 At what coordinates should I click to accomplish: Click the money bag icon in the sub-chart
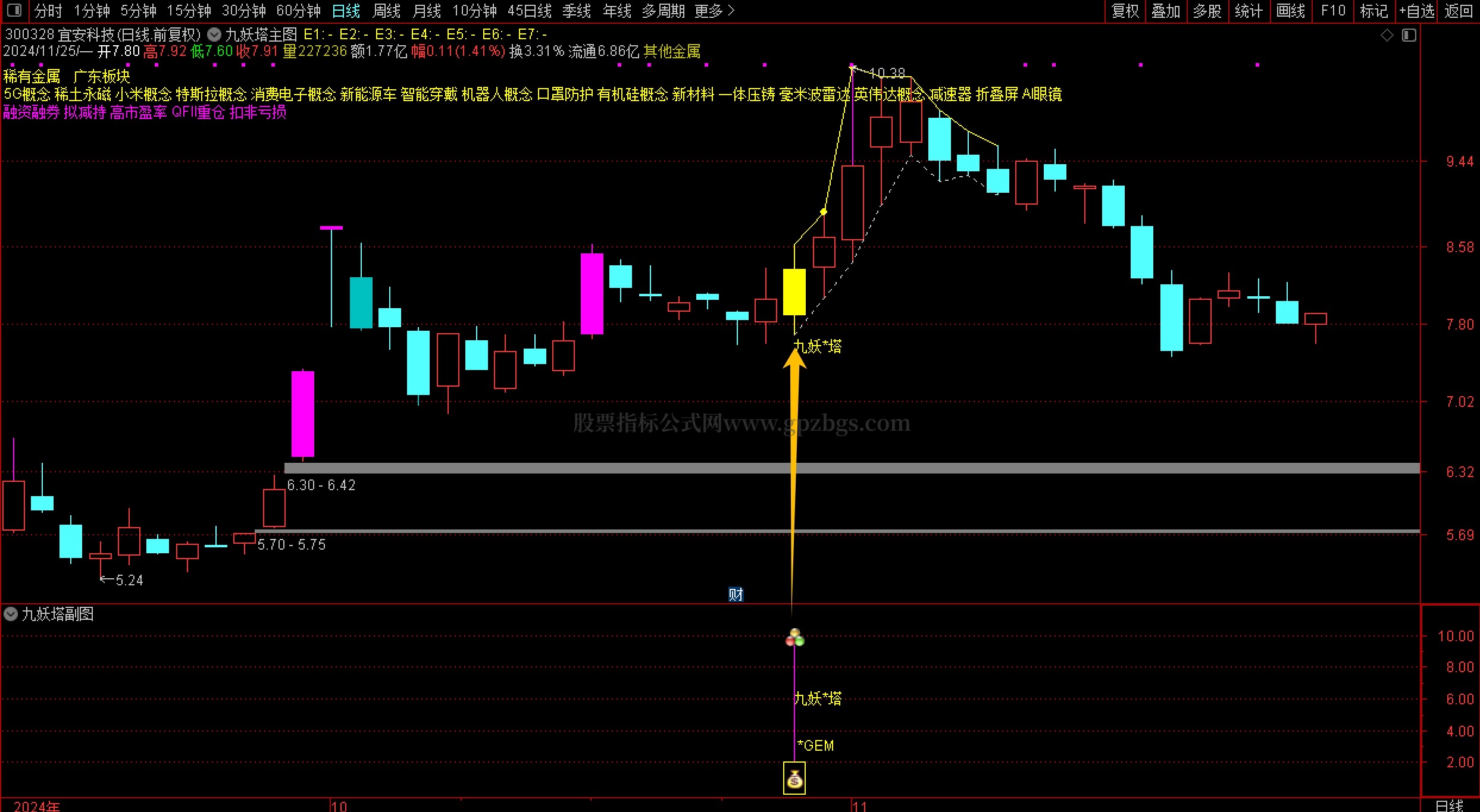click(x=794, y=779)
